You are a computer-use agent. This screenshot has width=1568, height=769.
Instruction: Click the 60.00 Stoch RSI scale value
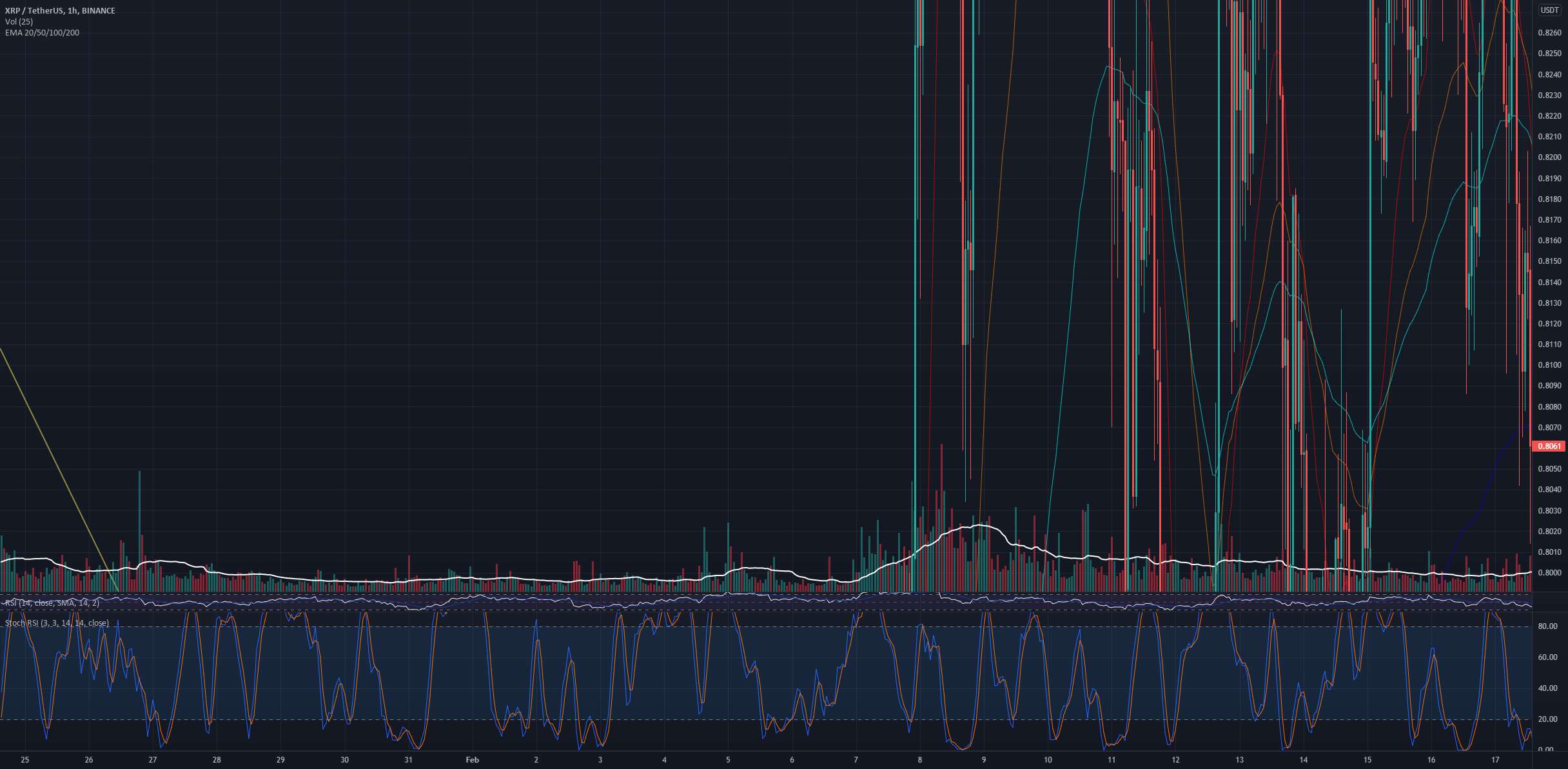tap(1547, 657)
